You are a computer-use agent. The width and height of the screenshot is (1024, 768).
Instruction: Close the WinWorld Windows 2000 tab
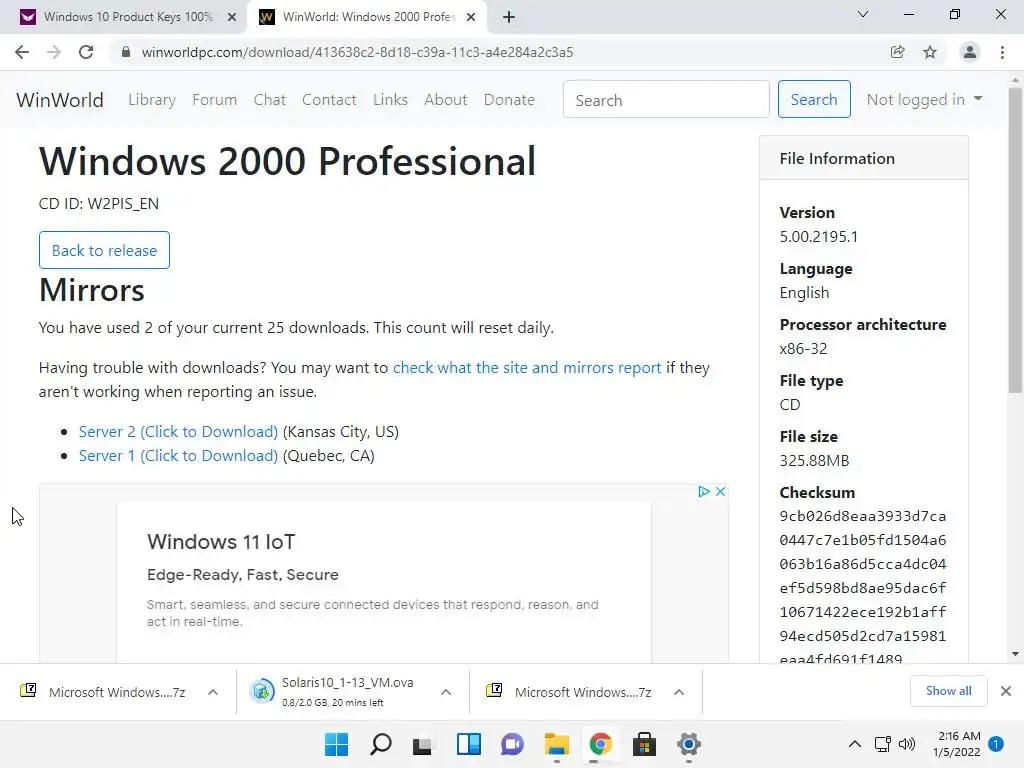pos(471,17)
